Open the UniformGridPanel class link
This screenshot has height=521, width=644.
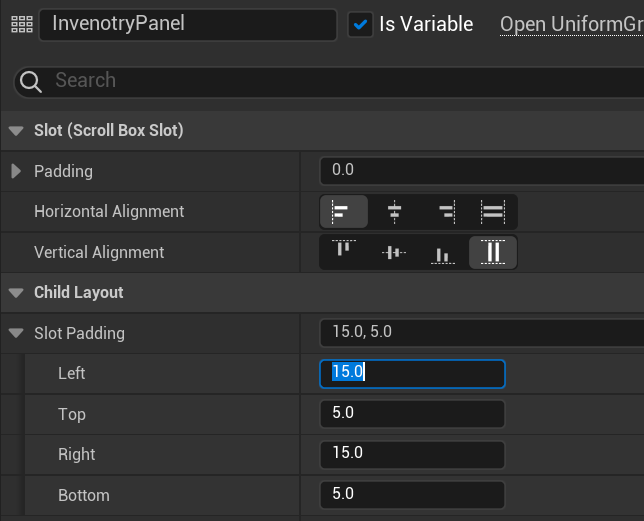[571, 25]
